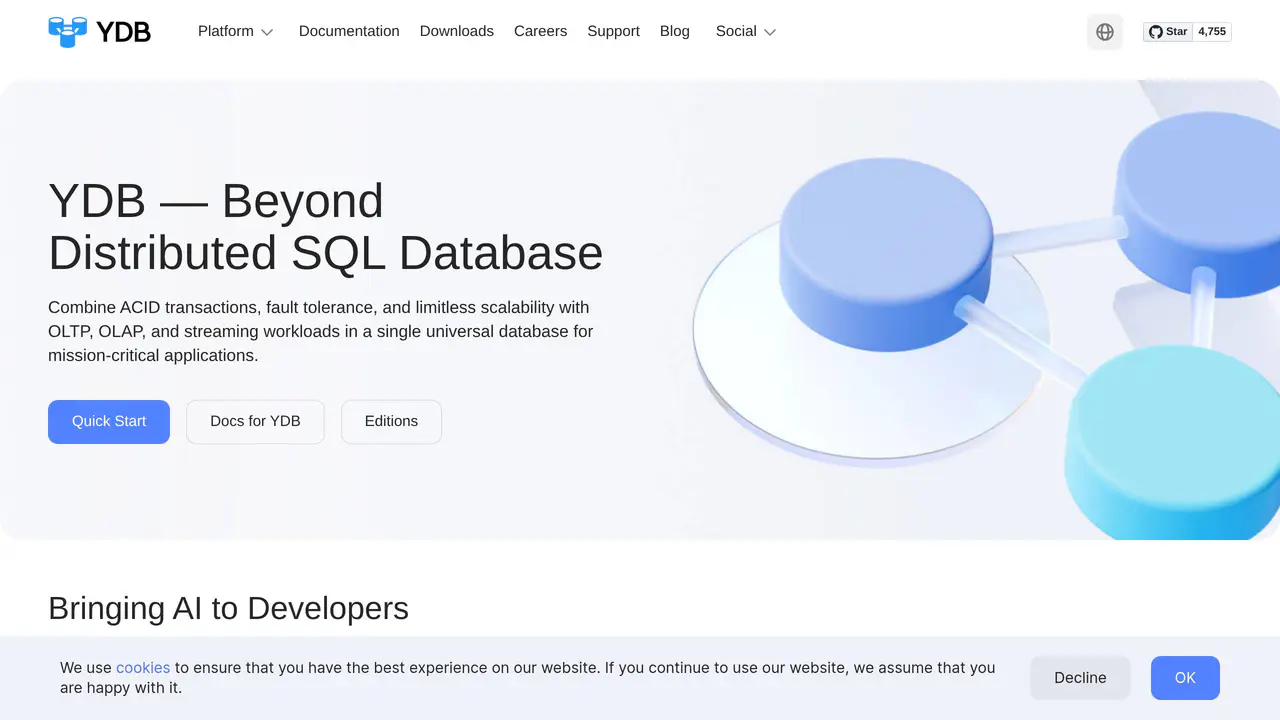Click the 'Combine ACID transactions' description paragraph
Screen dimensions: 1280x720
(320, 331)
